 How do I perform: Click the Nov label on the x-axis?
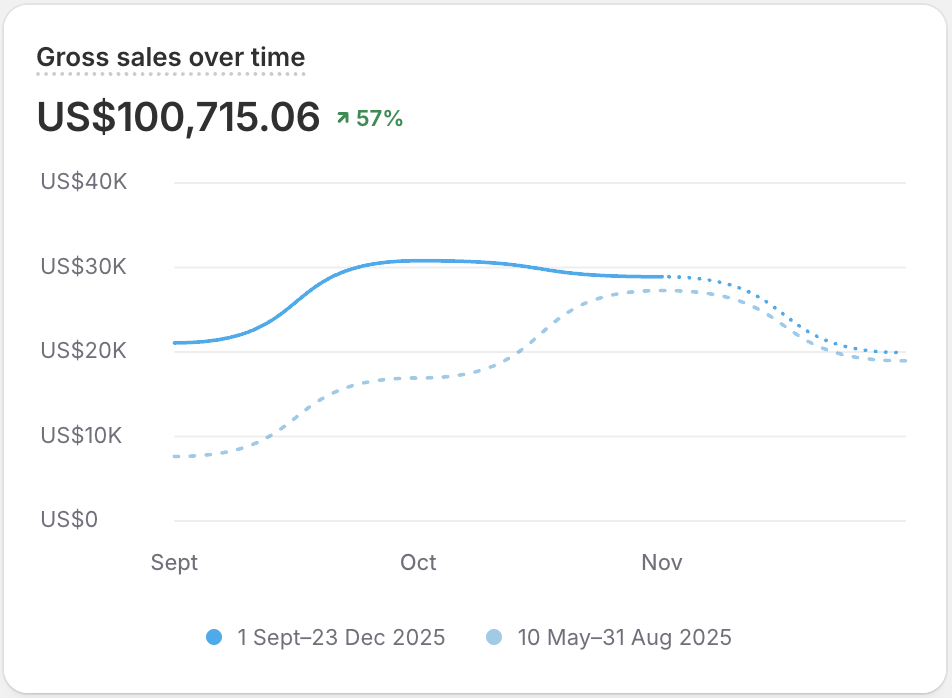pyautogui.click(x=662, y=562)
